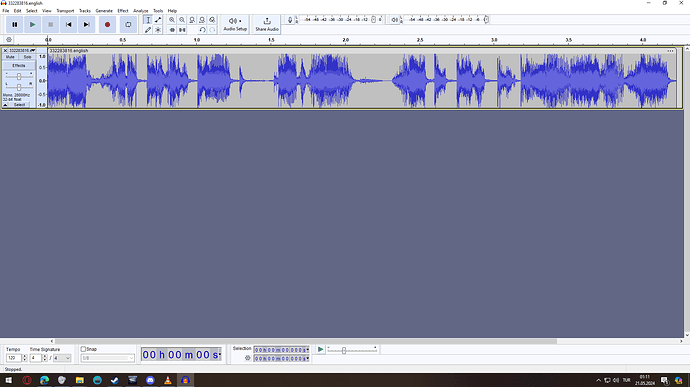Open time signature denominator dropdown

[x=62, y=358]
